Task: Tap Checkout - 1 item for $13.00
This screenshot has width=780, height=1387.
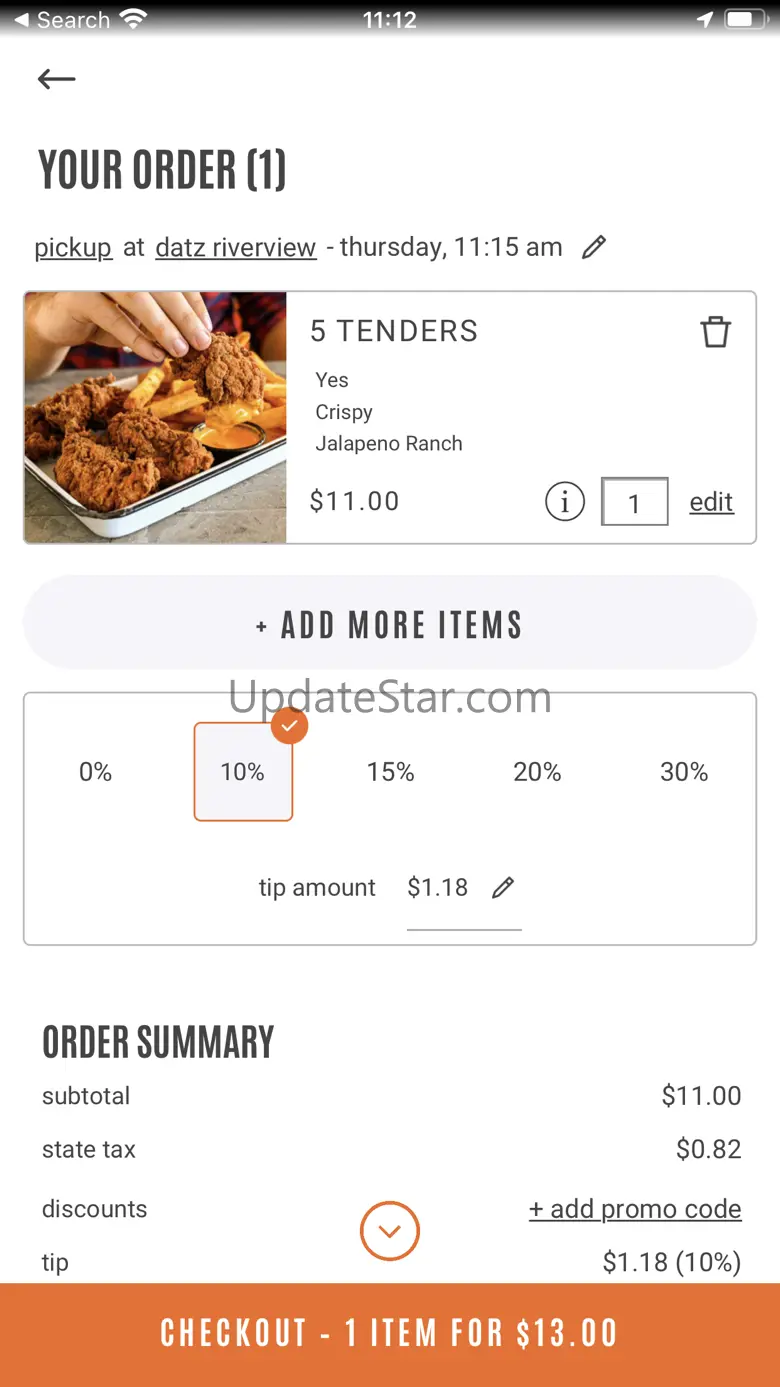Action: click(390, 1334)
